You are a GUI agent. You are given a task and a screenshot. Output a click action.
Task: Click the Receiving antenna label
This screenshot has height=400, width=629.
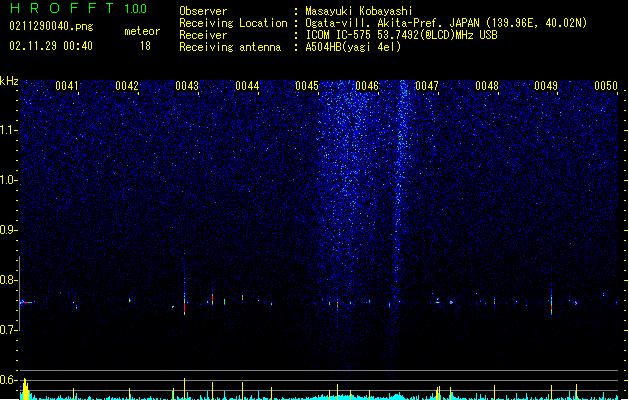(230, 47)
